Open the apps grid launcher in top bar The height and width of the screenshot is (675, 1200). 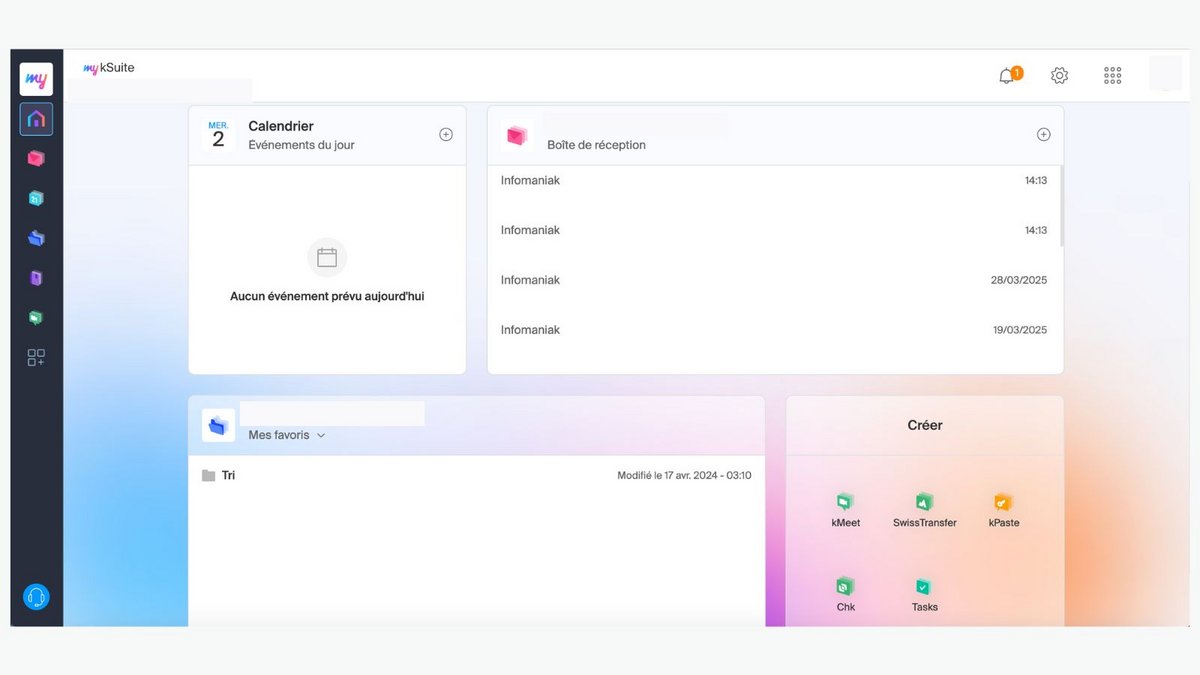tap(1112, 76)
